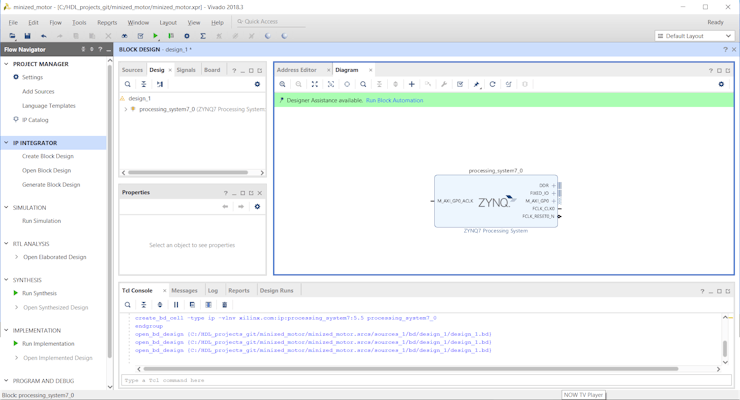Zoom in on the block diagram
This screenshot has height=400, width=740.
(282, 84)
